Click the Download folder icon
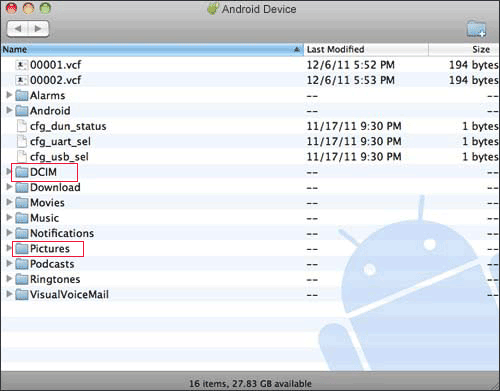This screenshot has width=500, height=391. click(22, 187)
